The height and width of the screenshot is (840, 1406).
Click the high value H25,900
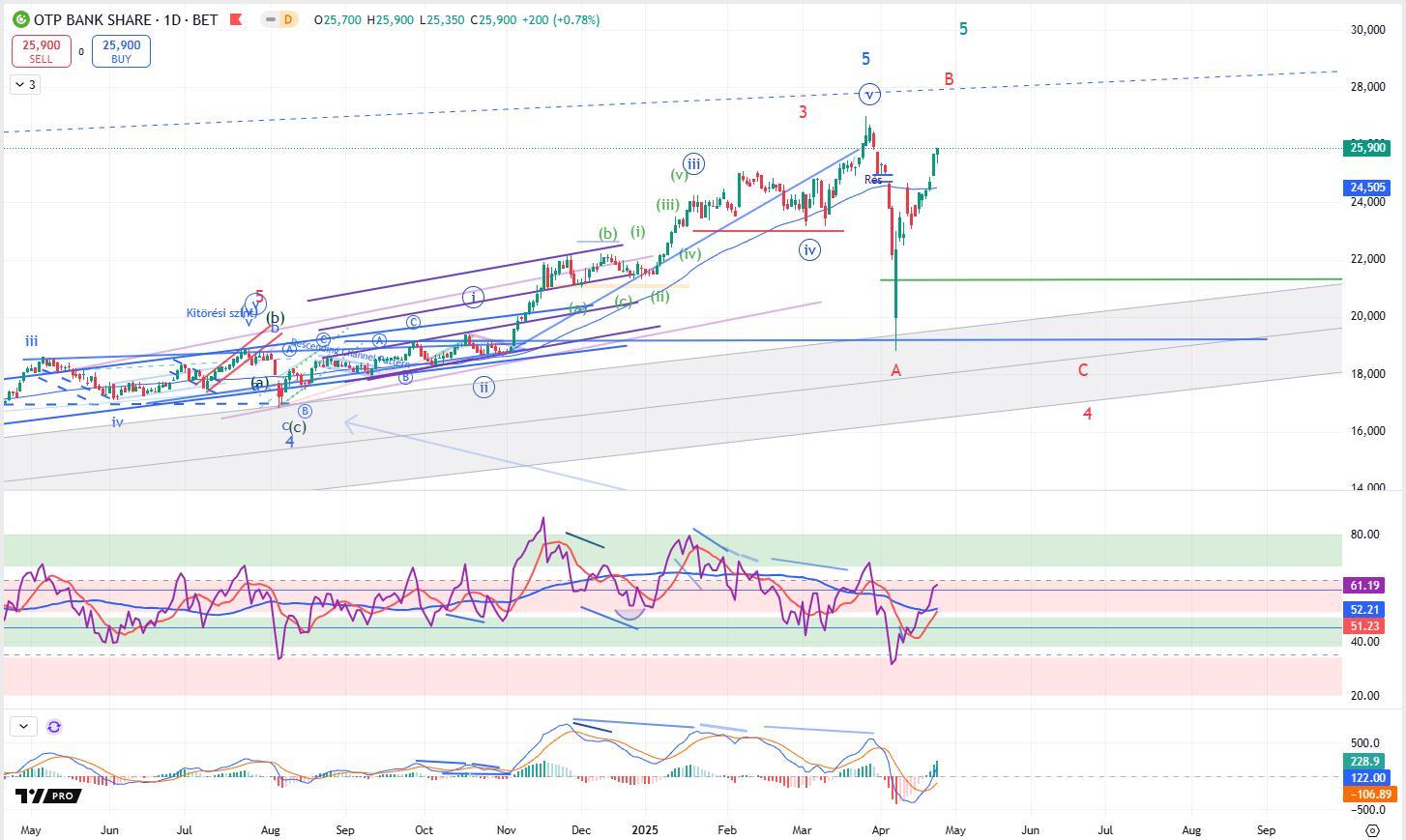click(x=392, y=19)
